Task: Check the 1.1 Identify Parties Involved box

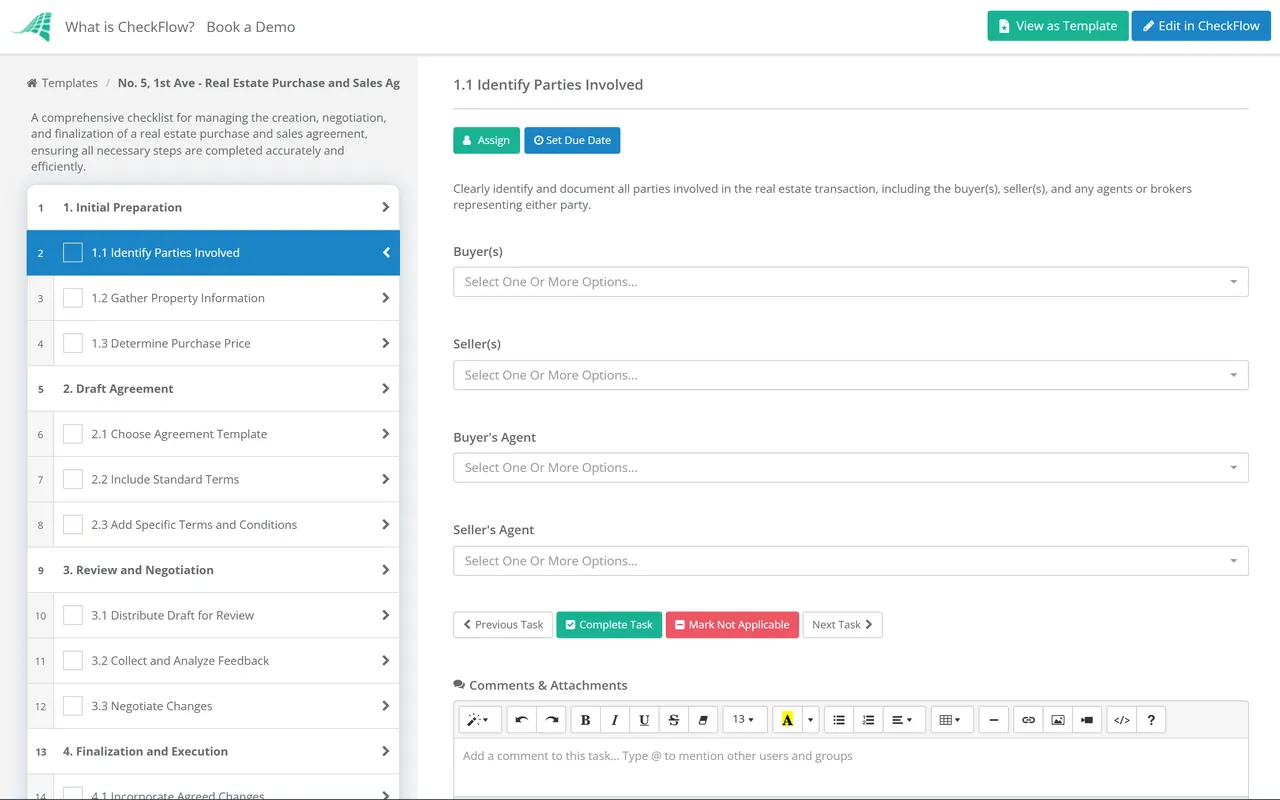Action: [73, 253]
